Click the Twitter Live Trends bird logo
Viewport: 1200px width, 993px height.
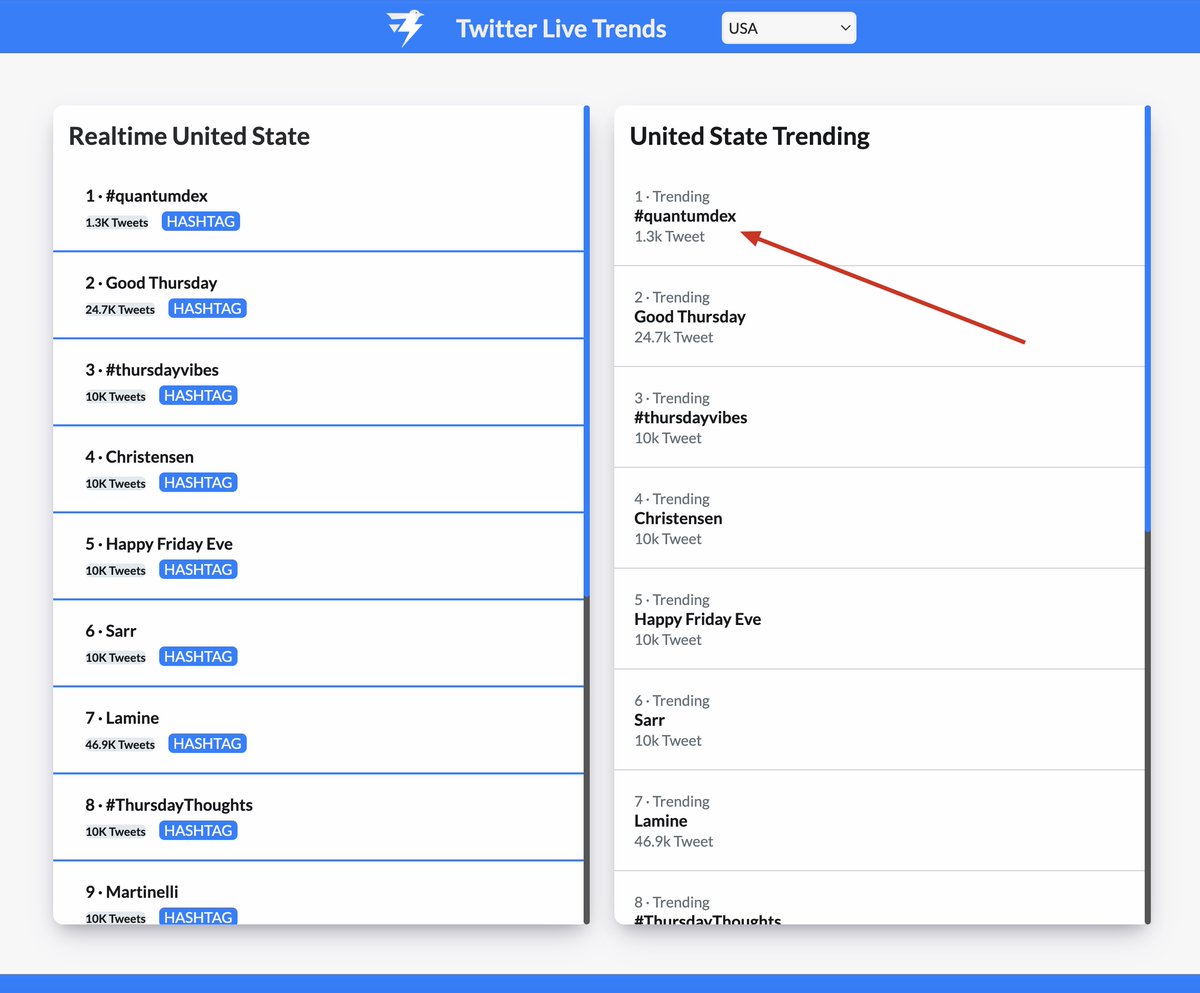pyautogui.click(x=405, y=28)
